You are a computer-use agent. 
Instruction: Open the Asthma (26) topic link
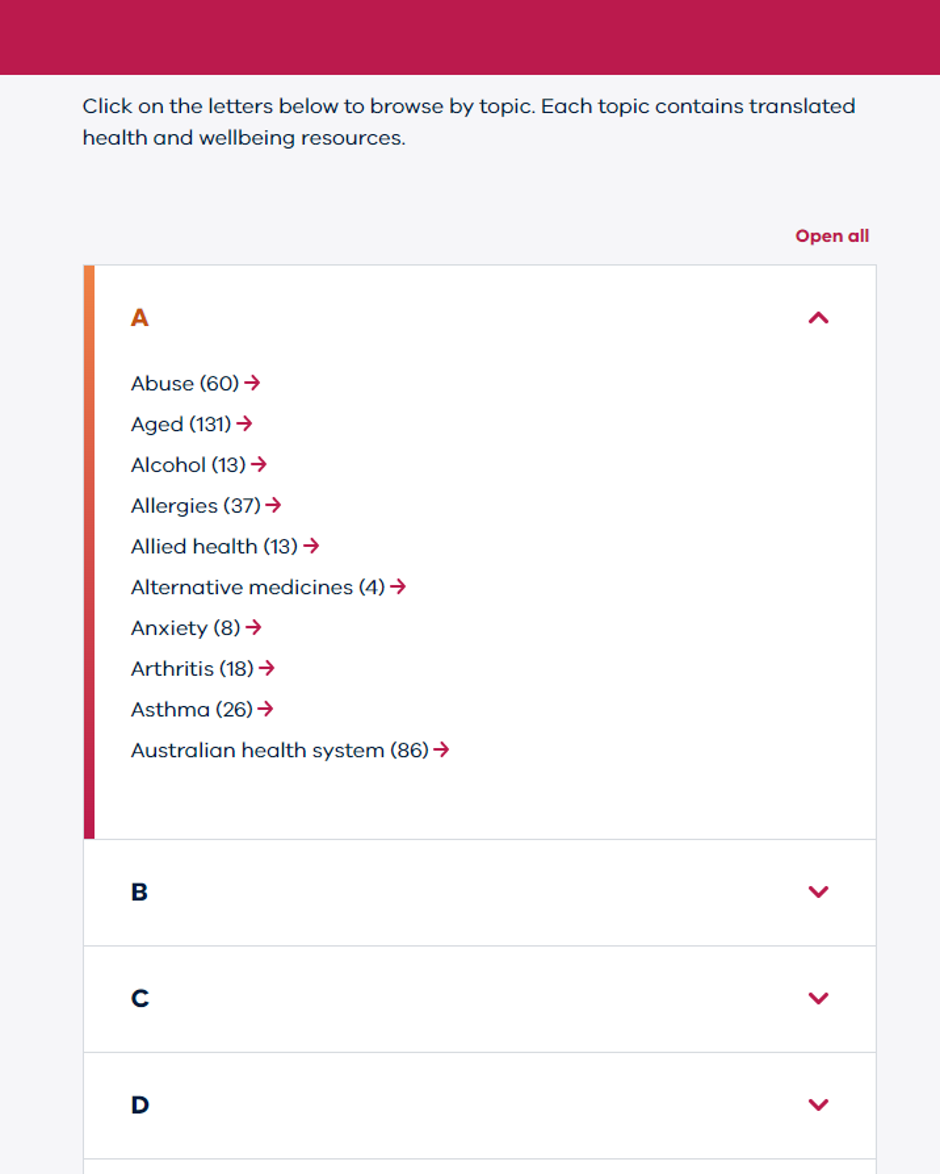191,709
